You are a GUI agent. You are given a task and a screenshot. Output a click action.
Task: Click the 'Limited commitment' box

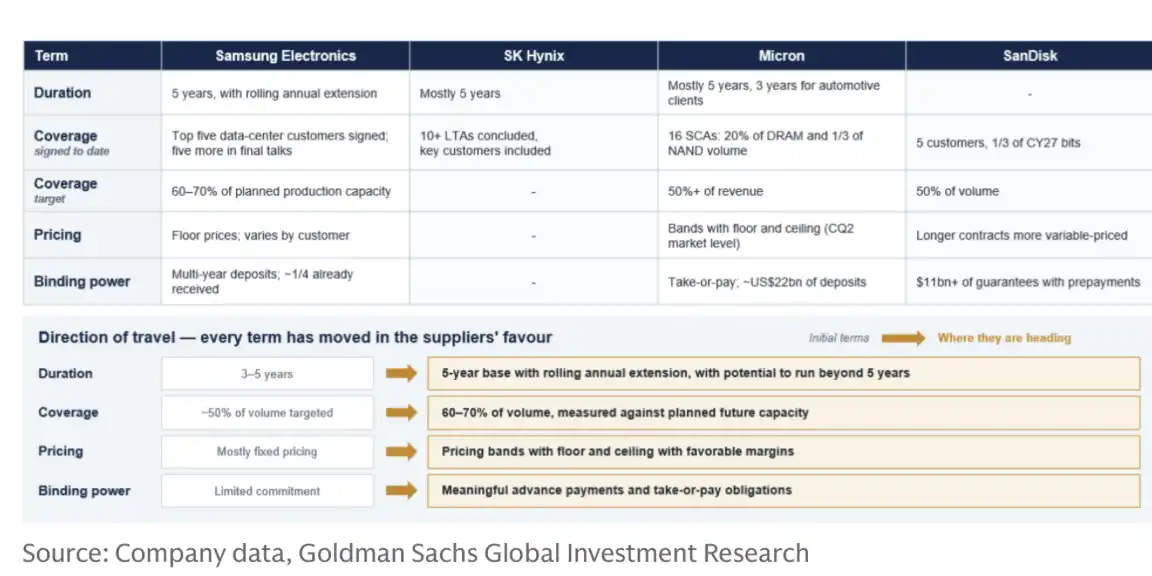pos(267,491)
